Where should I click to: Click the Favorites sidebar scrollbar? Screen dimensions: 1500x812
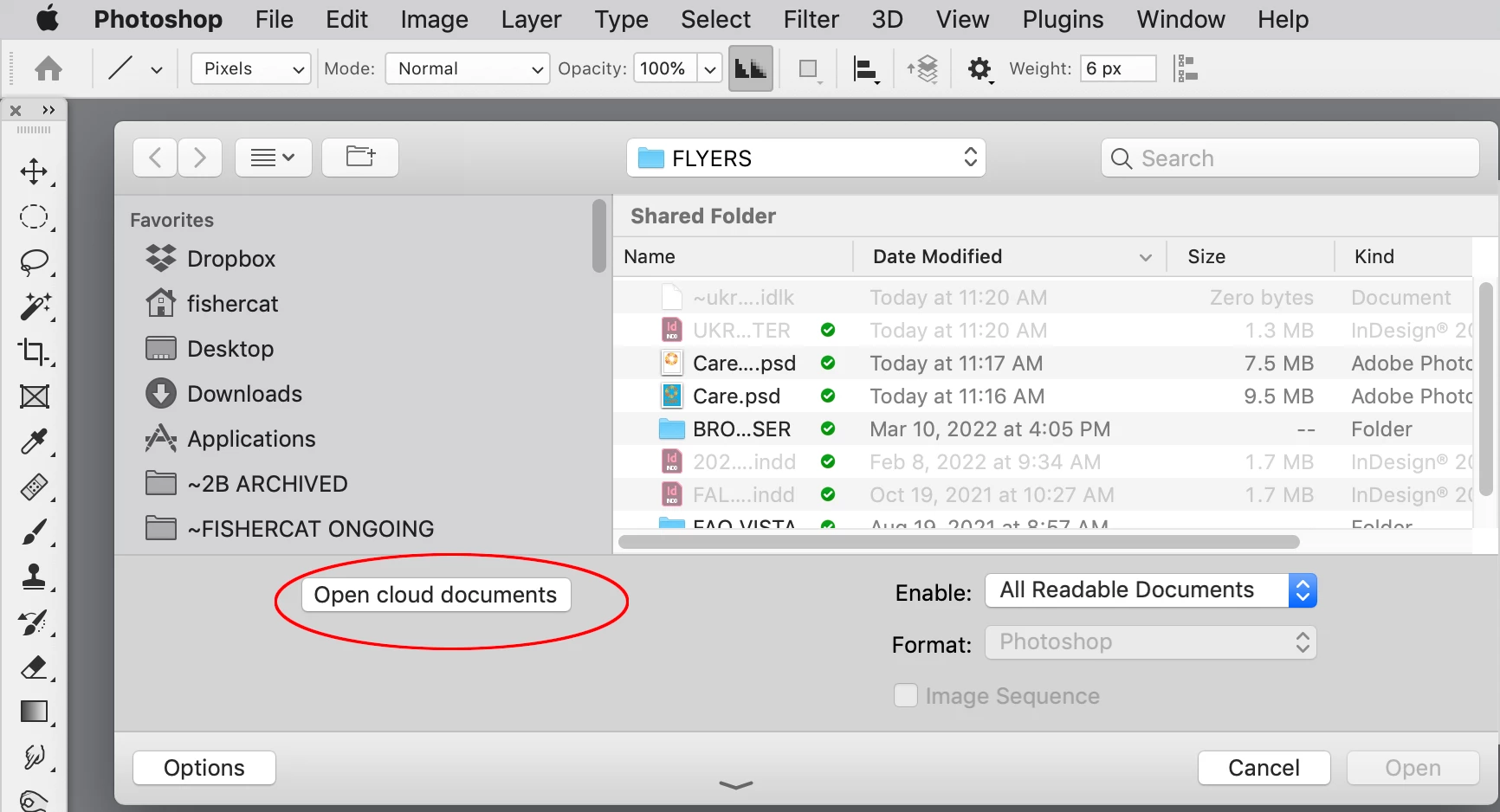pos(599,235)
